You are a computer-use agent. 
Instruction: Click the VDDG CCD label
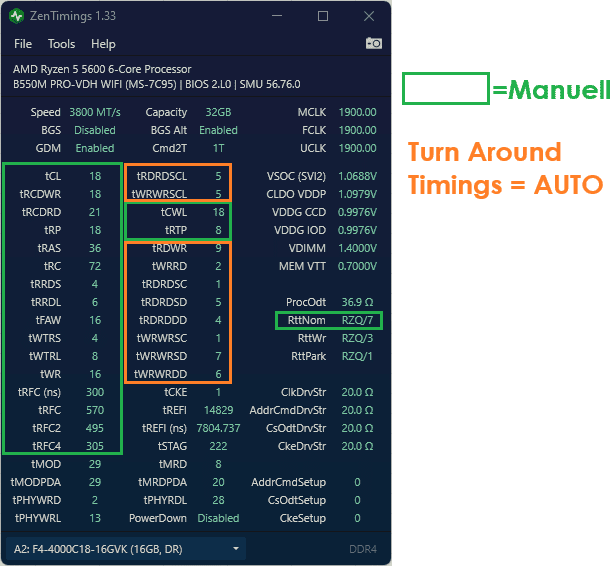[x=299, y=212]
